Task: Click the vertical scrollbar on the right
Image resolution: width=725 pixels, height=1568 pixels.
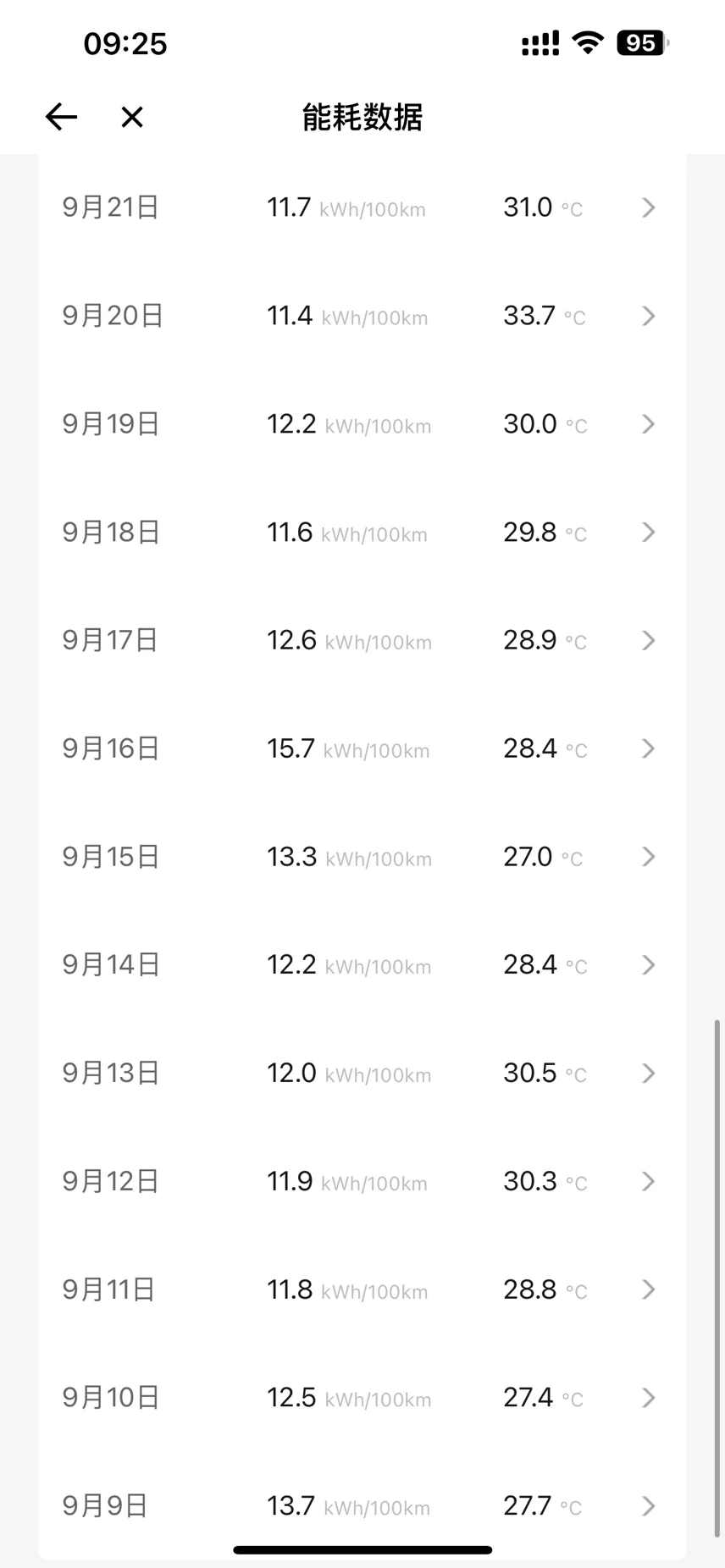Action: (x=717, y=1278)
